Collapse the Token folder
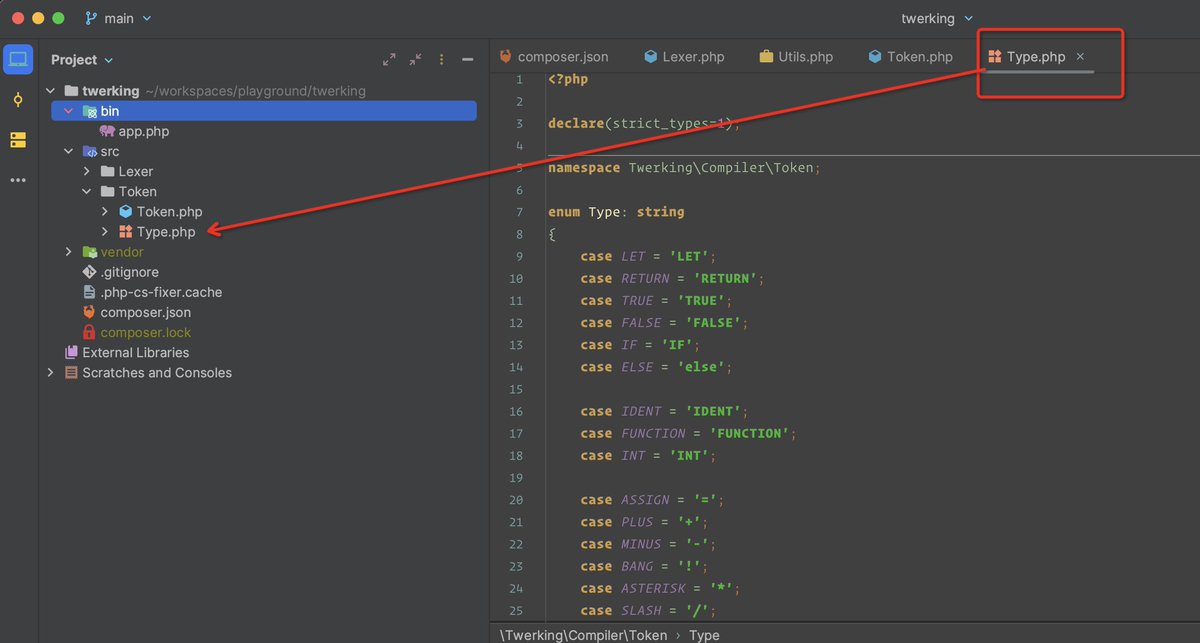 coord(87,191)
